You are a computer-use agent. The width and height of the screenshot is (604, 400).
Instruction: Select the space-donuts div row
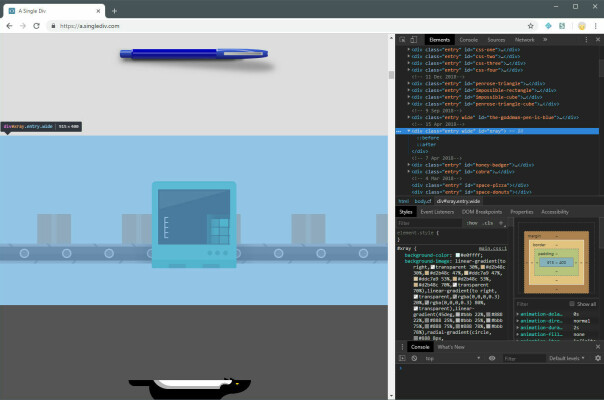(471, 192)
